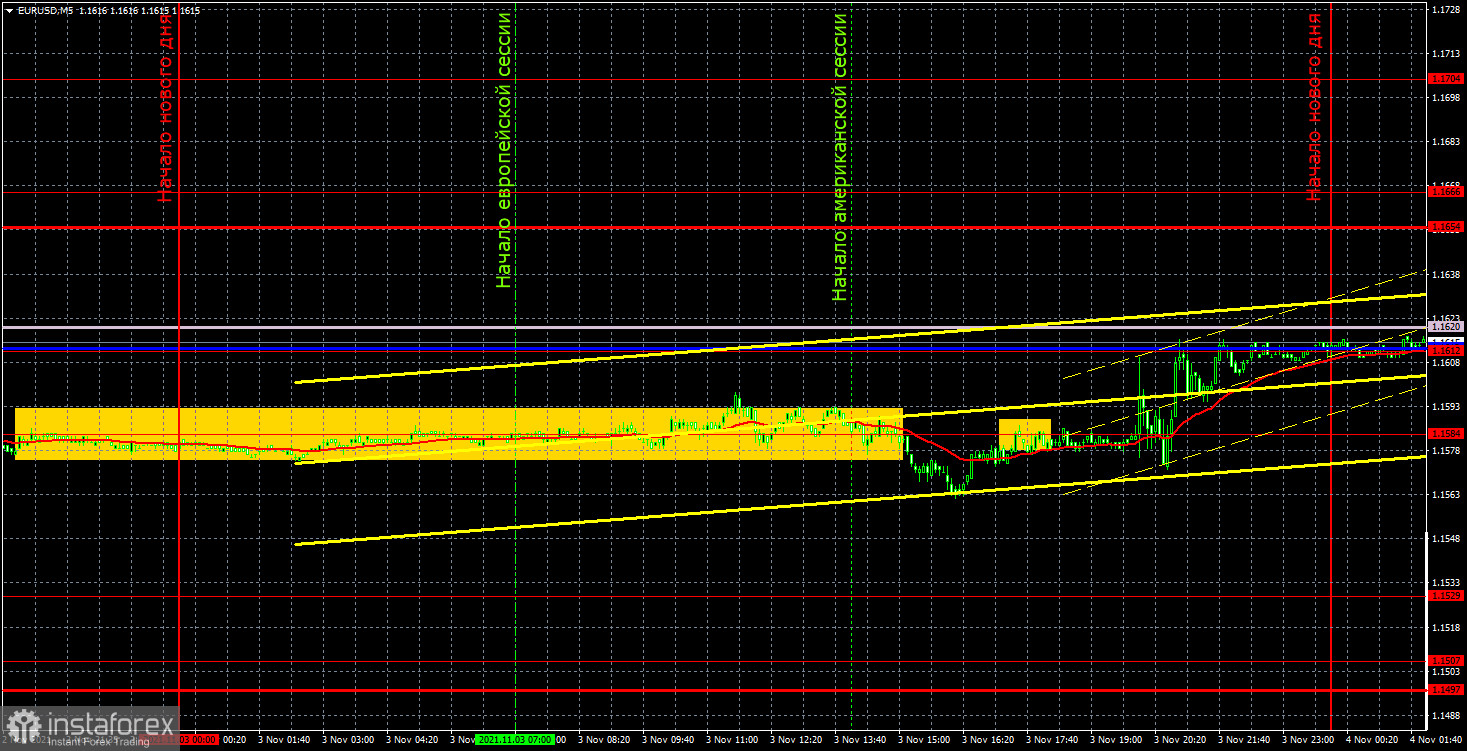Click the 3 Nov 23:00 time label
Viewport: 1467px width, 751px height.
coord(1309,741)
